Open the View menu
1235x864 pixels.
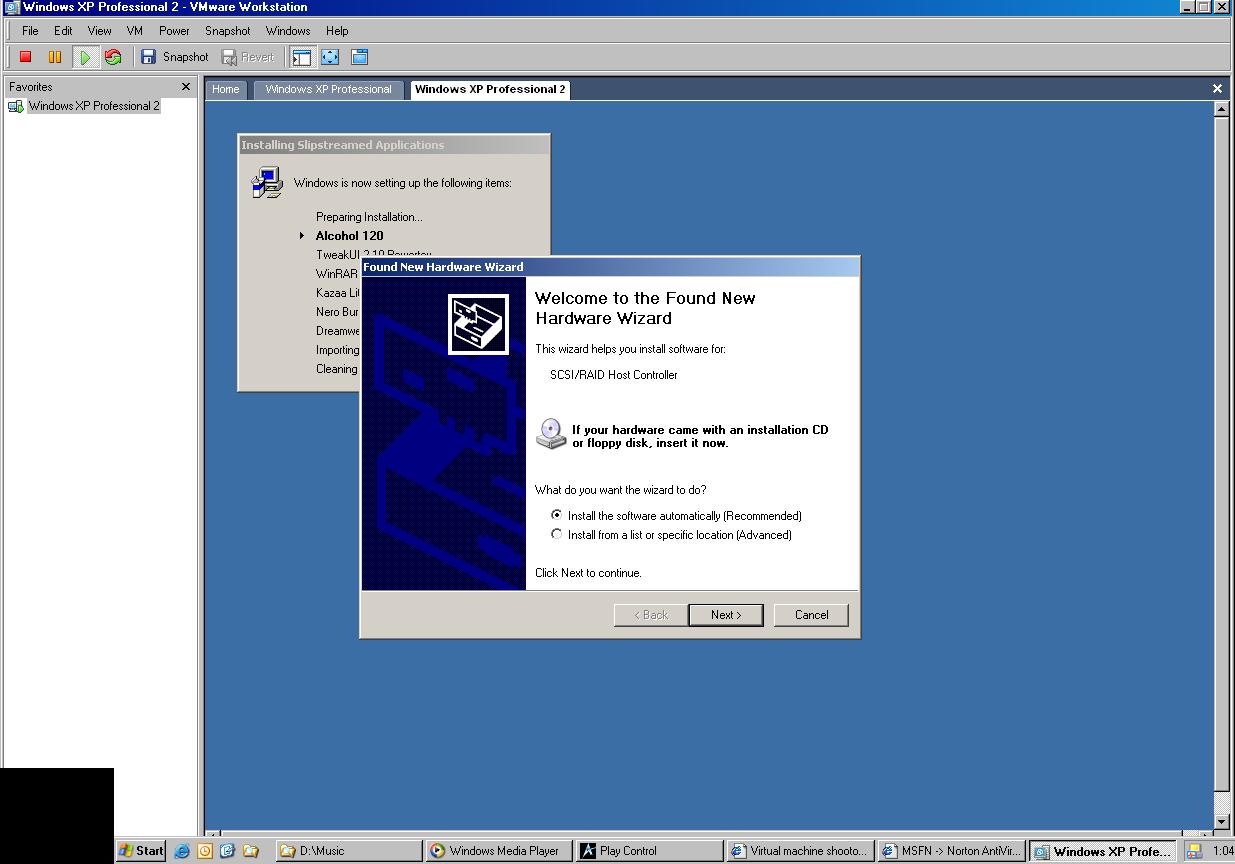click(100, 31)
